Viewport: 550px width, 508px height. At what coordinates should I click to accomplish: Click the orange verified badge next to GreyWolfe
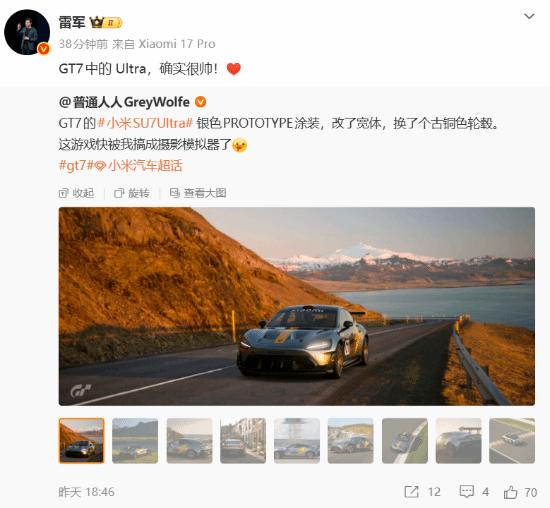click(200, 102)
